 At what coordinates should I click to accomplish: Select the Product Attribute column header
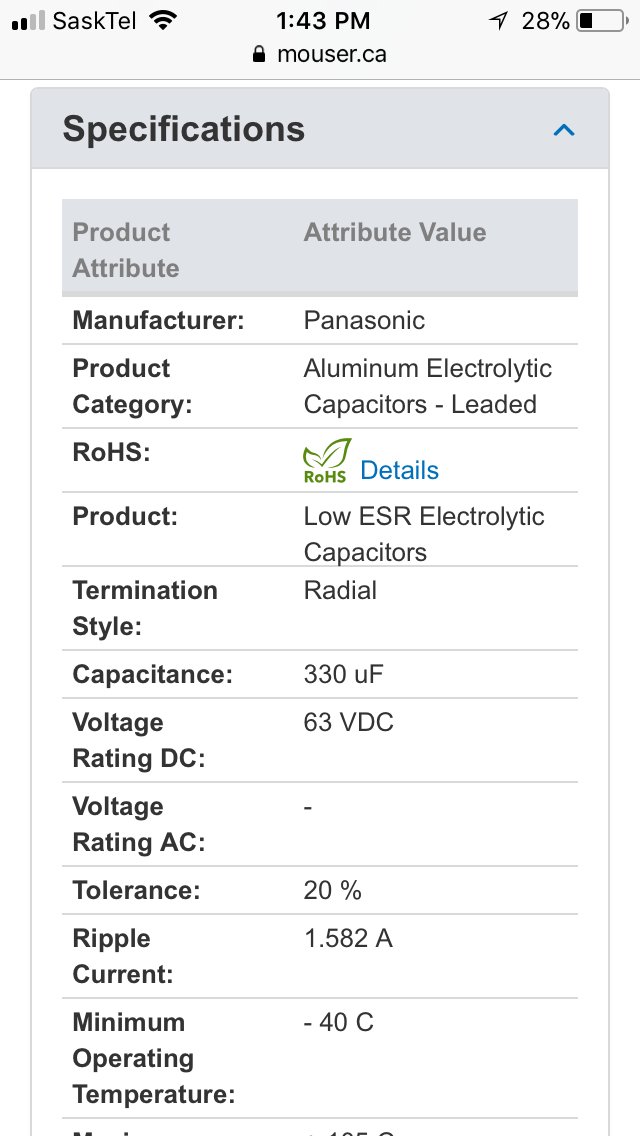125,250
